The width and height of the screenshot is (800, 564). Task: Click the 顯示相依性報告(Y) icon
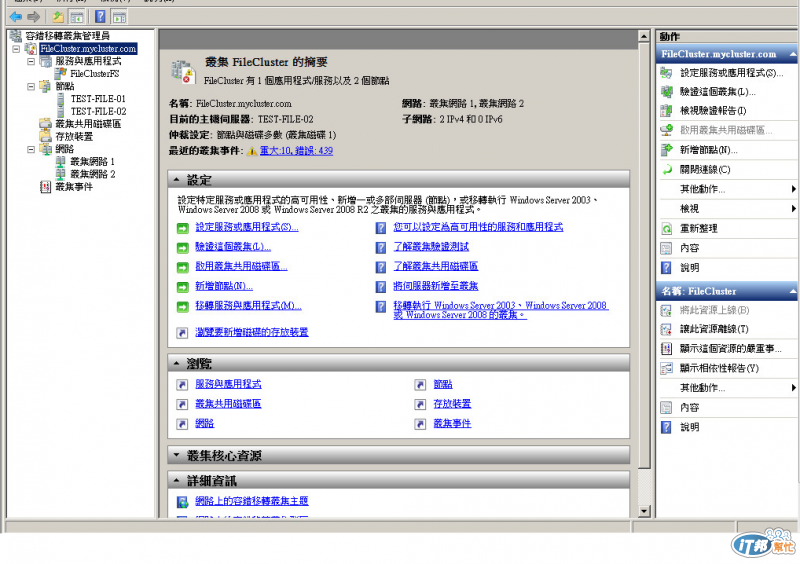666,369
